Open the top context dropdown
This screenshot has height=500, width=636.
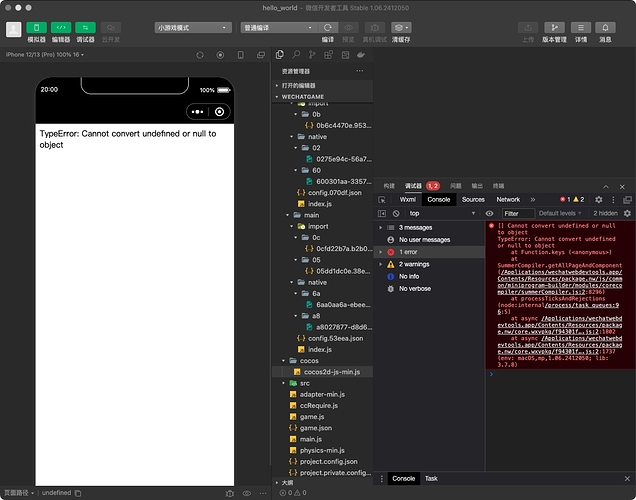point(442,213)
